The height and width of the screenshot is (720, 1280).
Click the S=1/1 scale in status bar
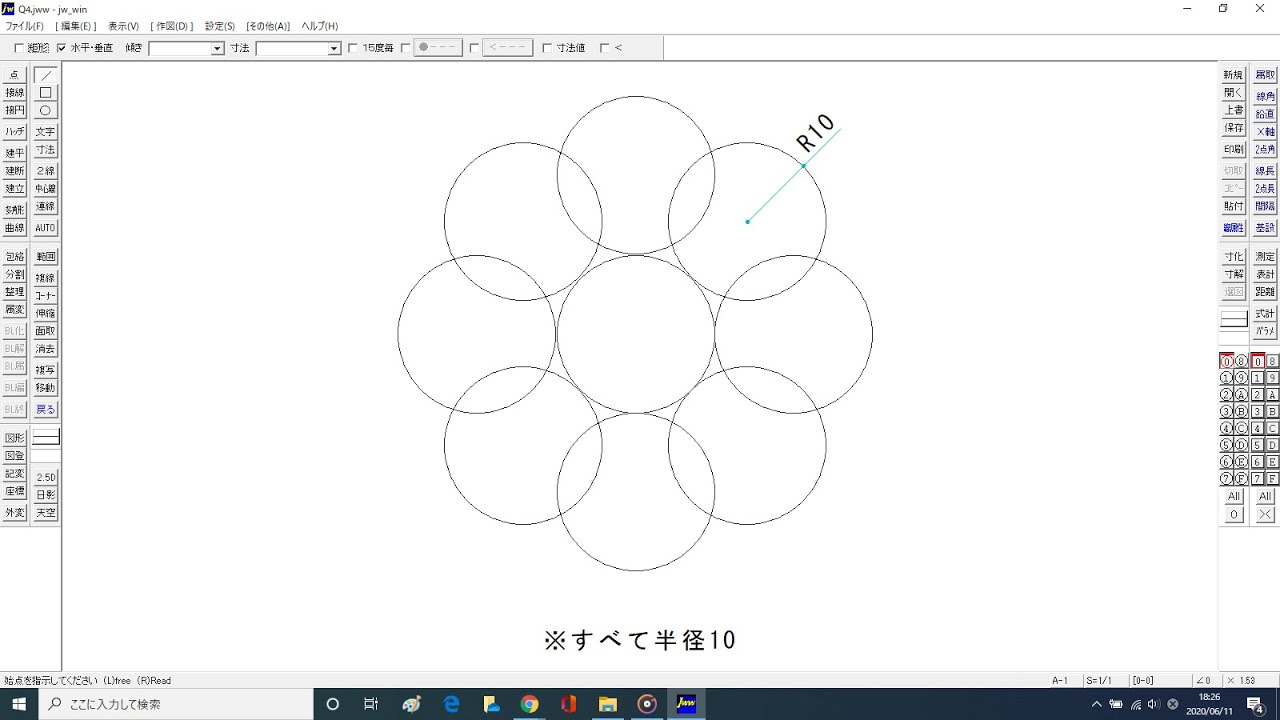(x=1099, y=680)
